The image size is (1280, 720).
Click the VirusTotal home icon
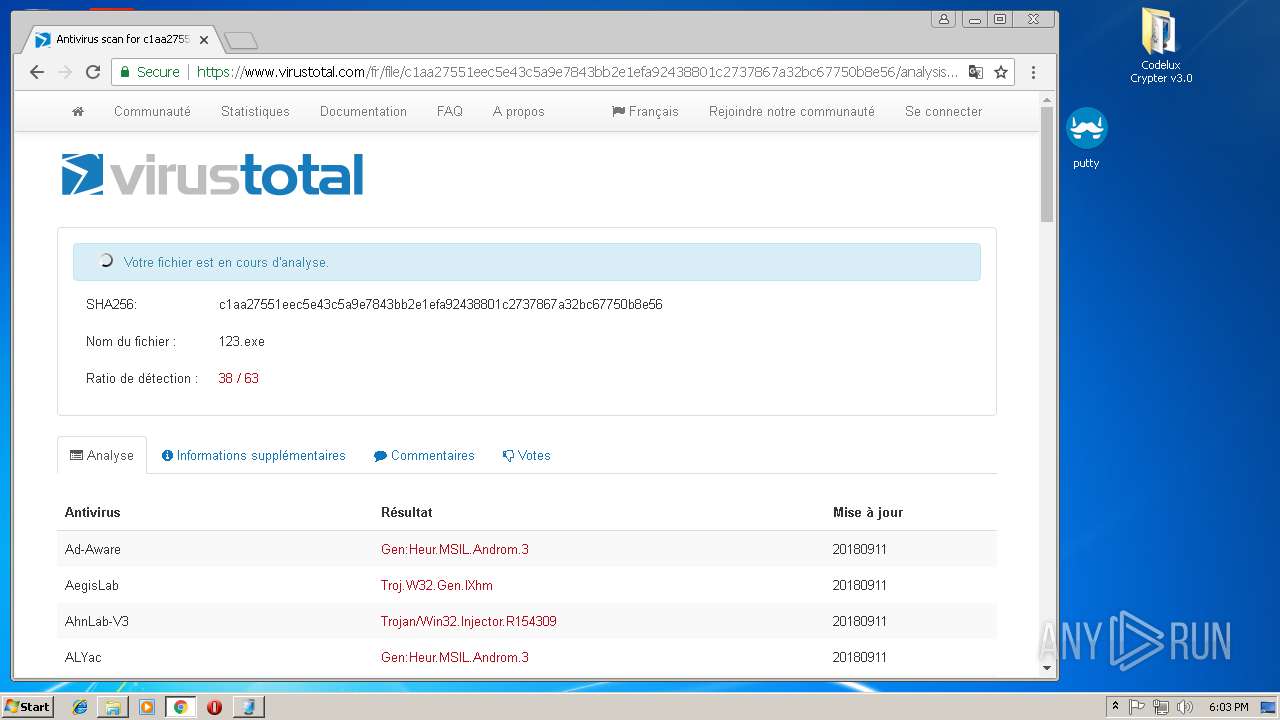click(78, 112)
